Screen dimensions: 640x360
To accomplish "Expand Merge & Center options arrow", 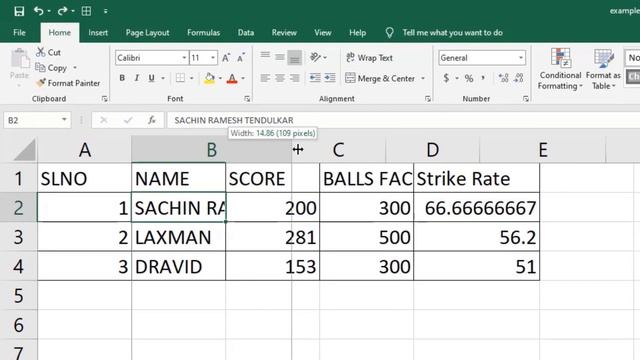I will (423, 78).
